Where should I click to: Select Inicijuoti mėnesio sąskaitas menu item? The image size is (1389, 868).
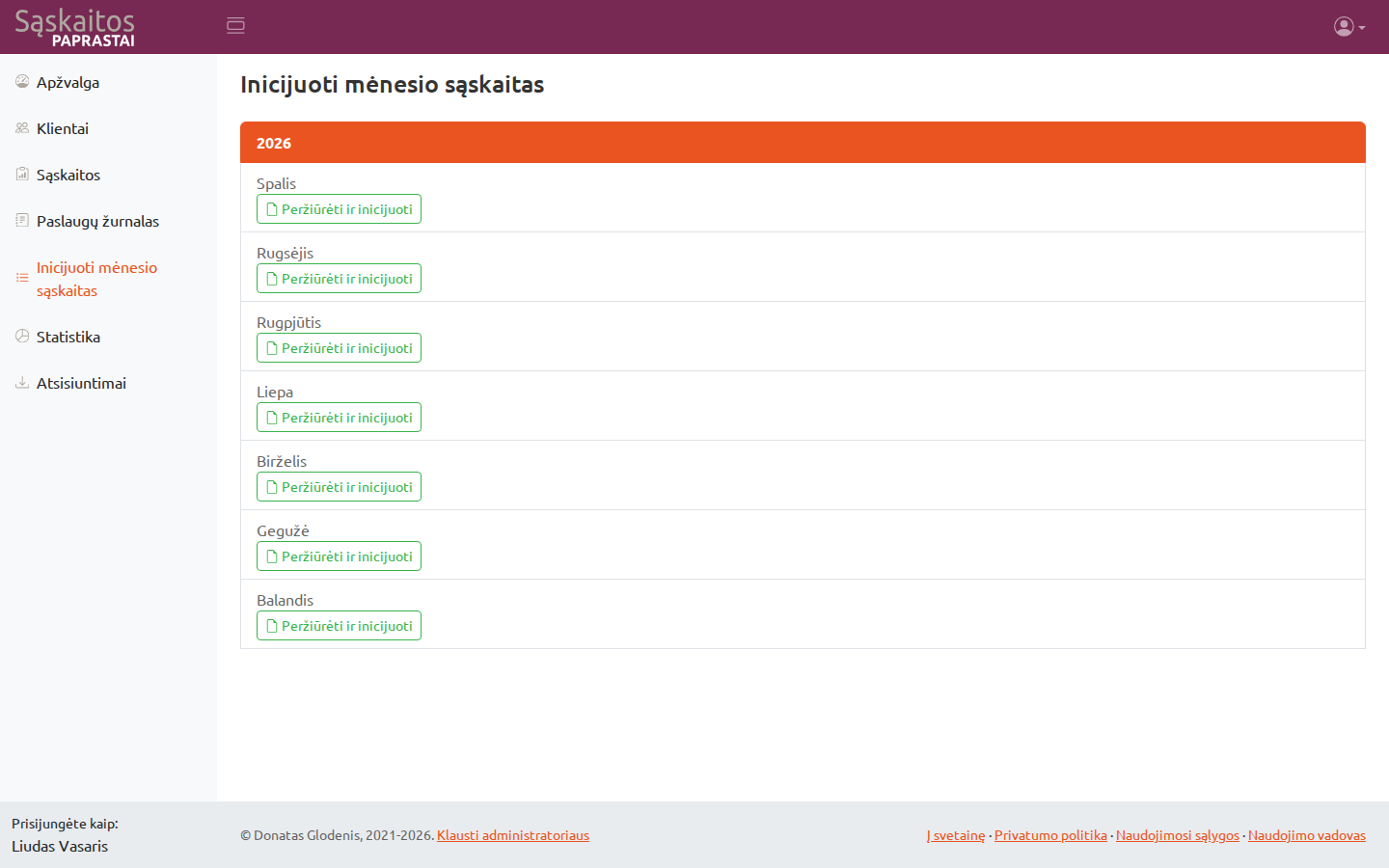(x=108, y=279)
